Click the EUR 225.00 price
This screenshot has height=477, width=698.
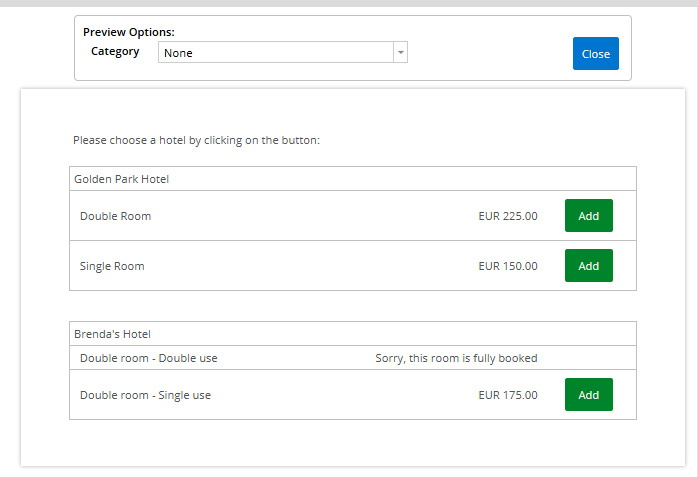[507, 216]
